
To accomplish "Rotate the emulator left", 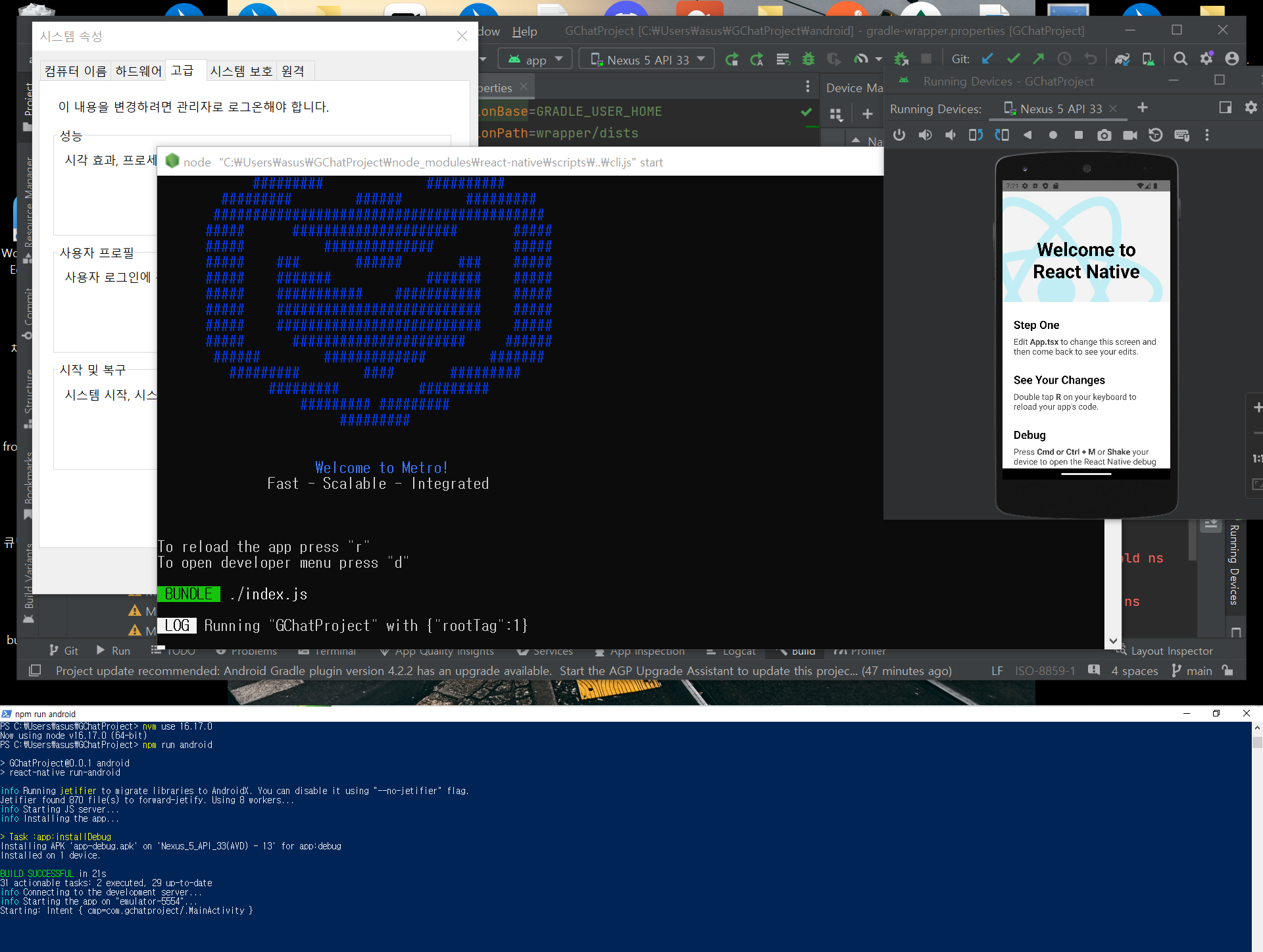I will pyautogui.click(x=976, y=135).
